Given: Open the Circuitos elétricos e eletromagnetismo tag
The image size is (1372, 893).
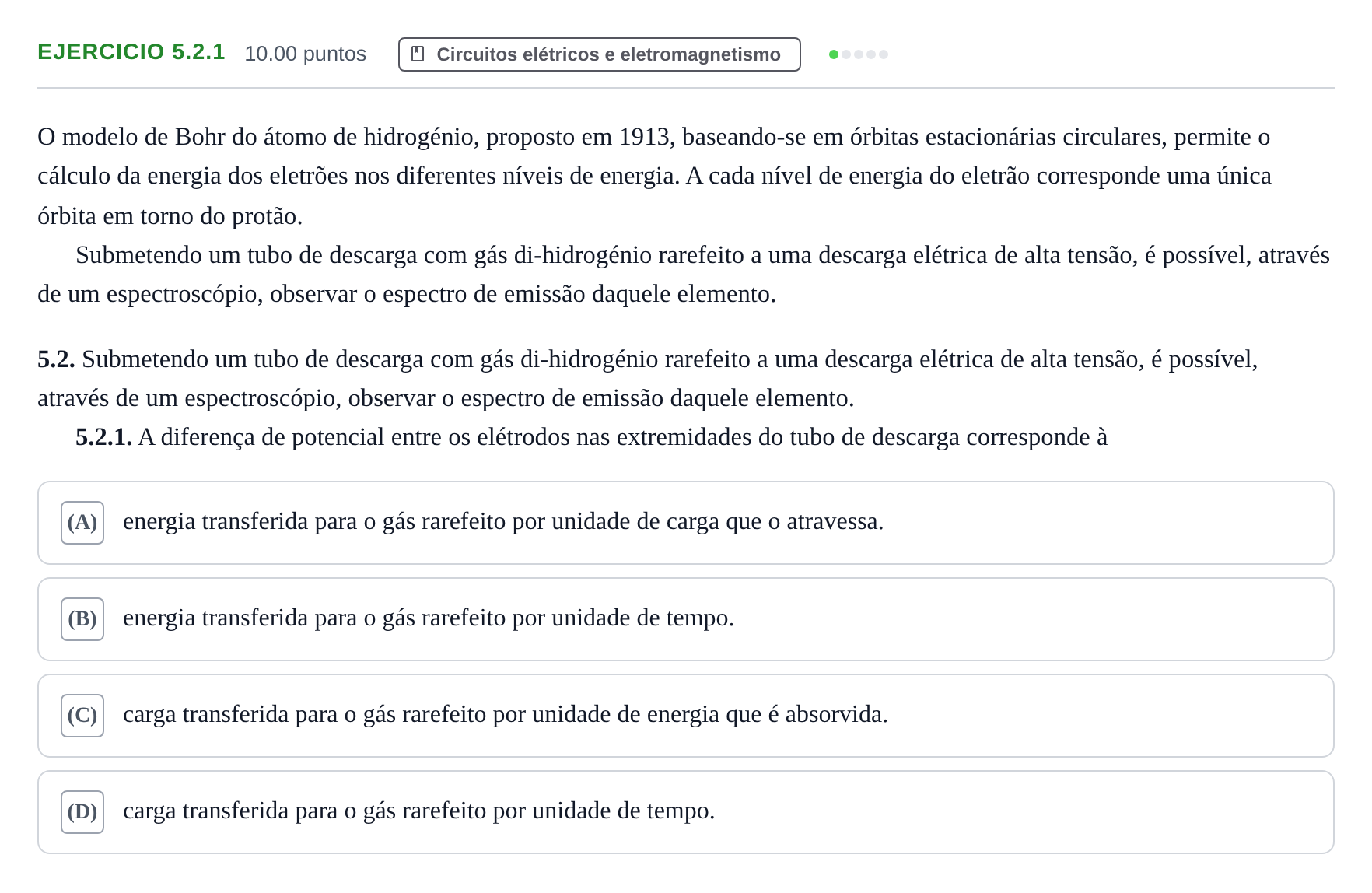Looking at the screenshot, I should pos(599,54).
